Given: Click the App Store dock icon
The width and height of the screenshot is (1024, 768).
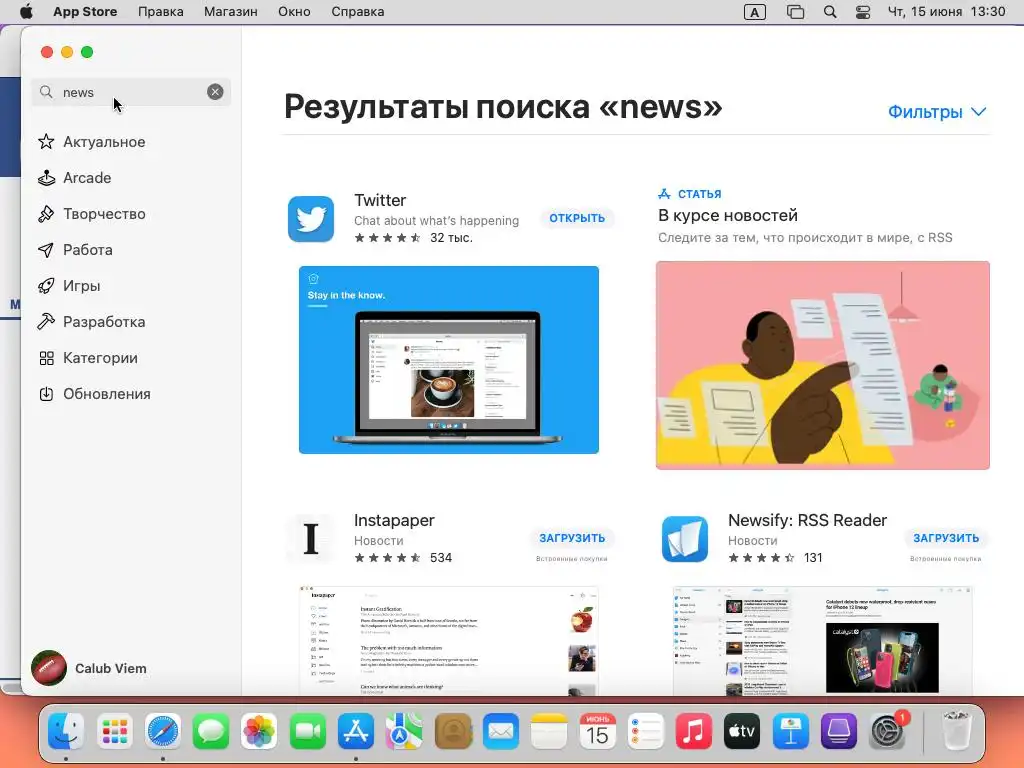Looking at the screenshot, I should (356, 731).
